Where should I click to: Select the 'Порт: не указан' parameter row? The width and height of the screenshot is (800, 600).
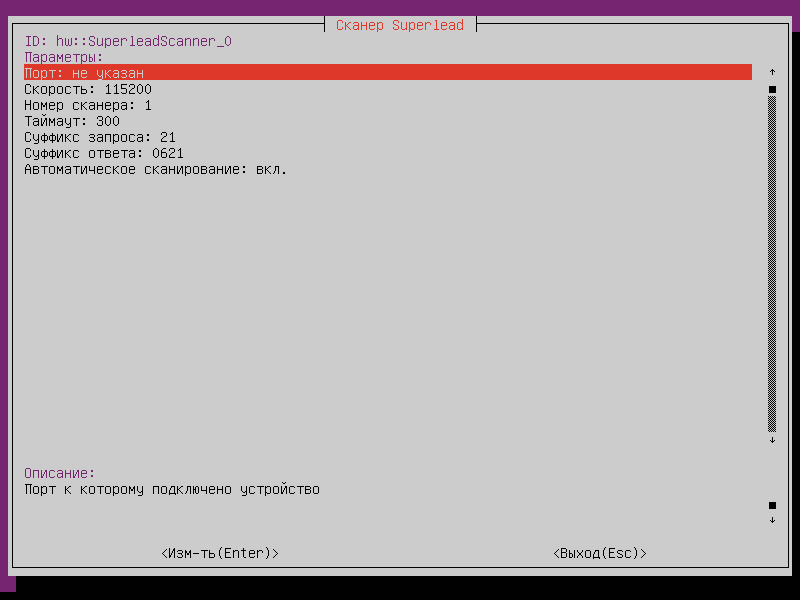(x=388, y=72)
